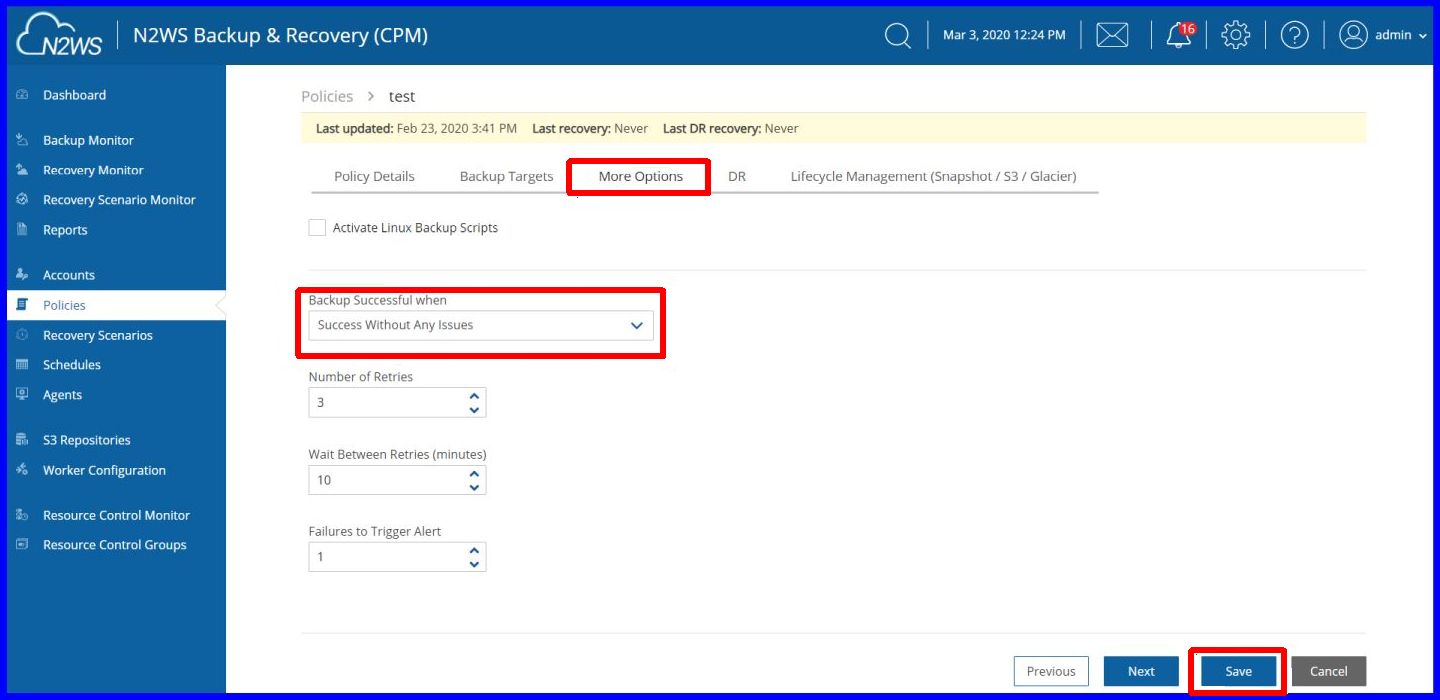This screenshot has height=700, width=1440.
Task: Click the Accounts sidebar icon
Action: [22, 275]
